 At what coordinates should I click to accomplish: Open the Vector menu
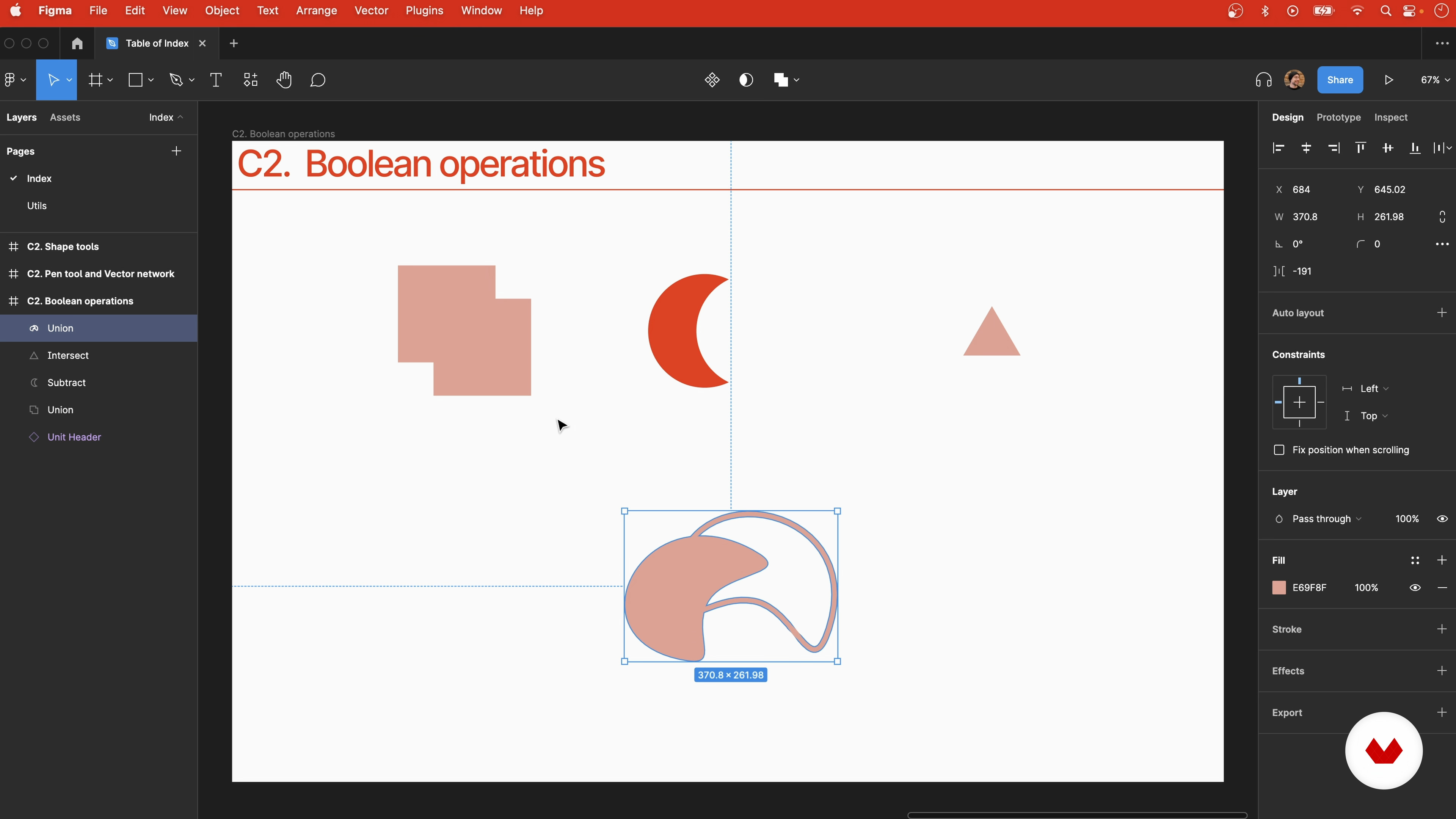(x=371, y=11)
